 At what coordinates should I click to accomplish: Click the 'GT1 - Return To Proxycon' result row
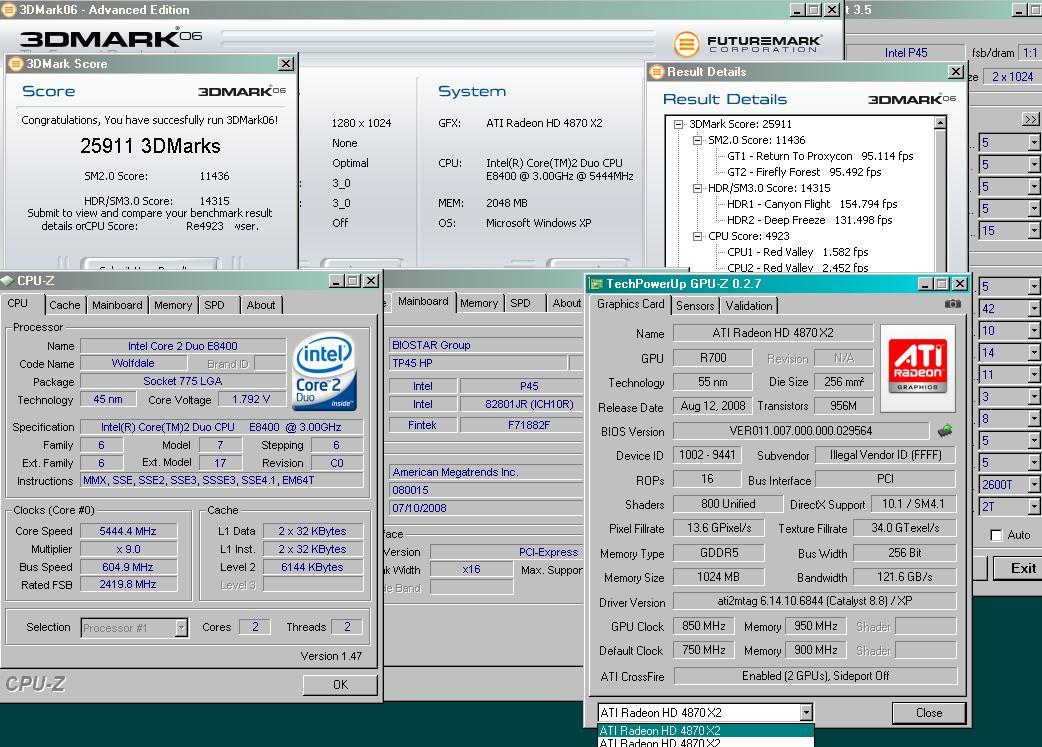[820, 156]
